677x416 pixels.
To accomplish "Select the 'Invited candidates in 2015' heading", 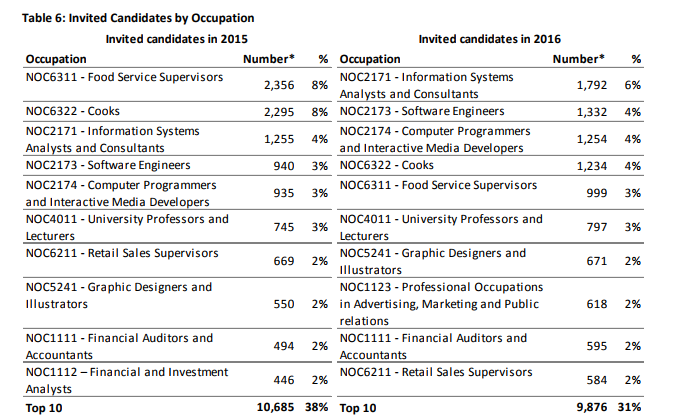I will click(x=177, y=39).
